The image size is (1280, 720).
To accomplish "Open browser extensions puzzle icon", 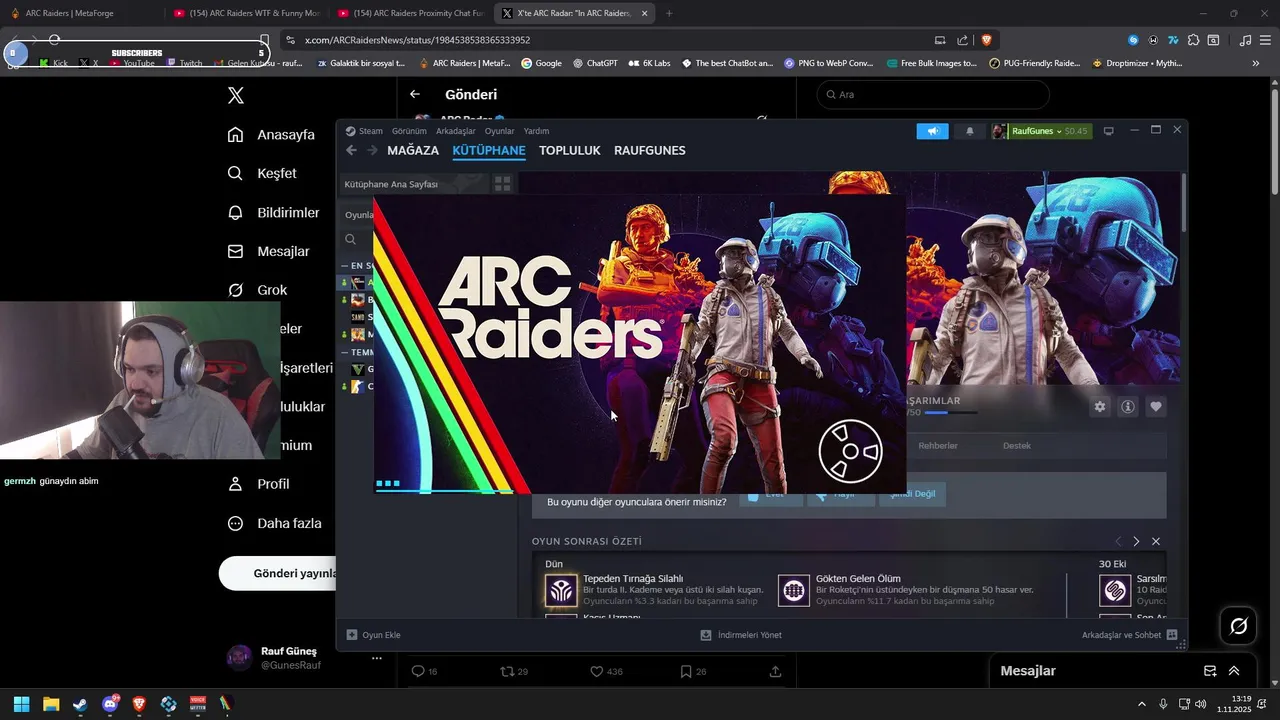I will (1193, 40).
